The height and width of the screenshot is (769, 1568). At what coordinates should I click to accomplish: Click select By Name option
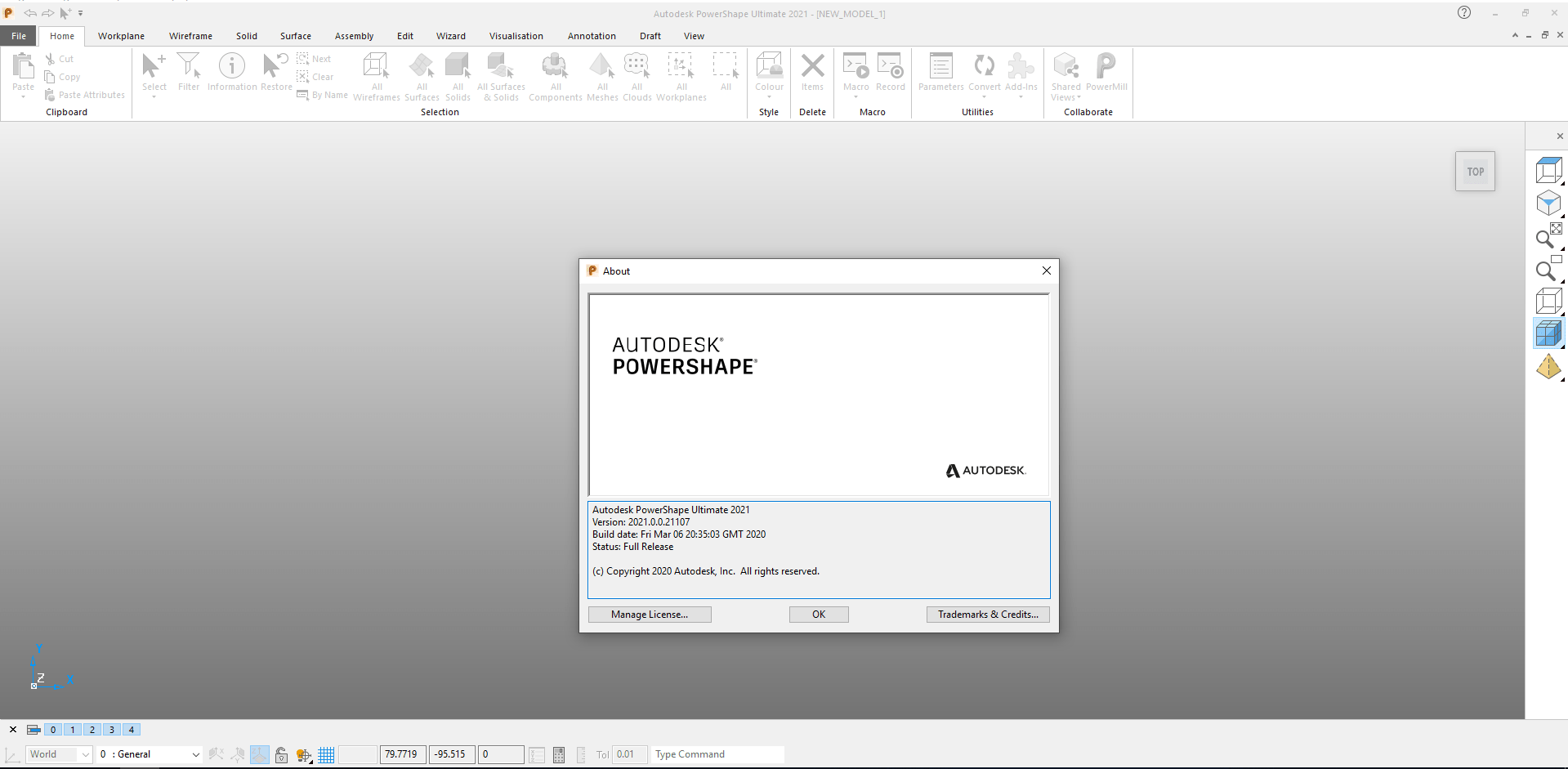point(323,95)
